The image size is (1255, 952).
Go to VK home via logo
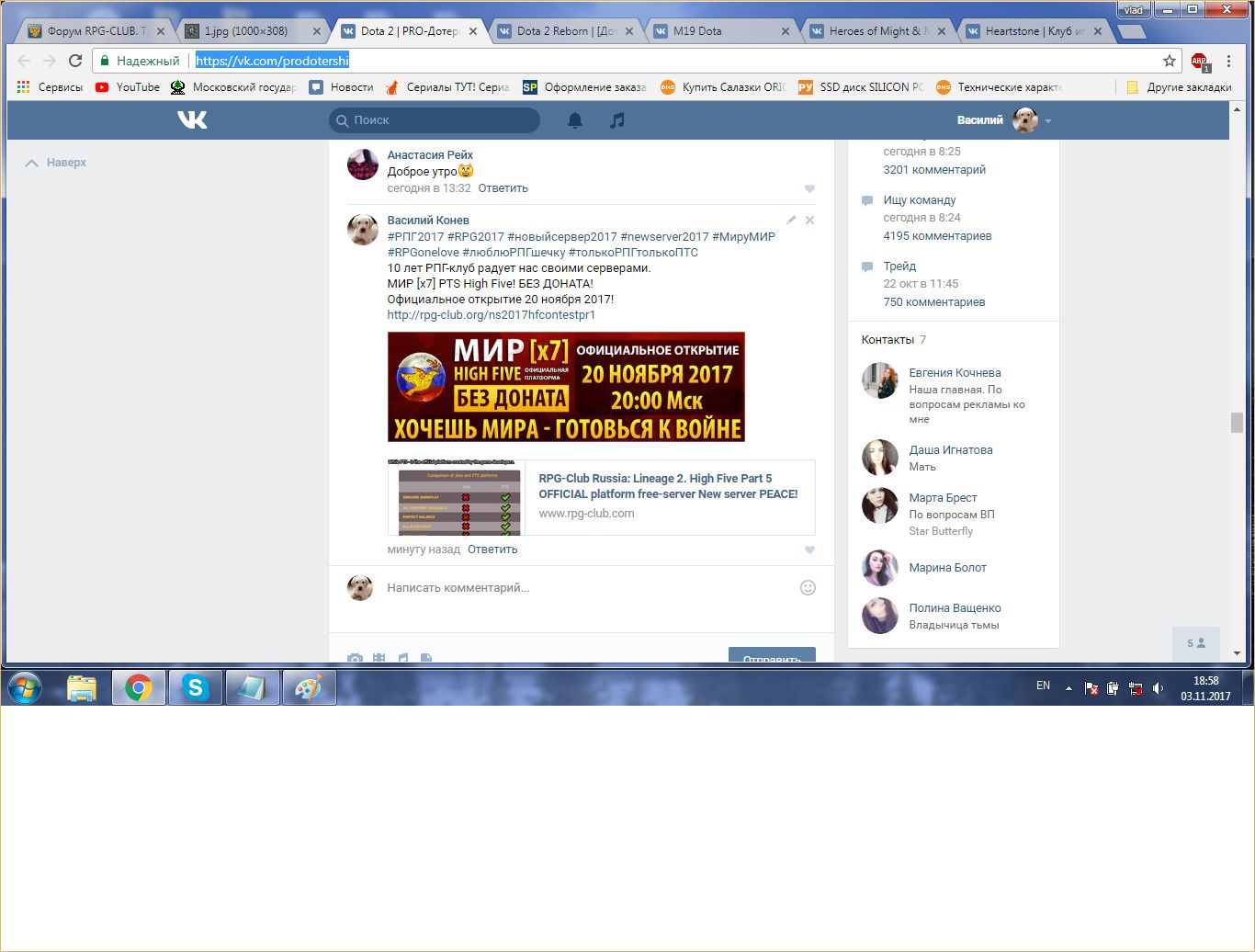pos(192,119)
